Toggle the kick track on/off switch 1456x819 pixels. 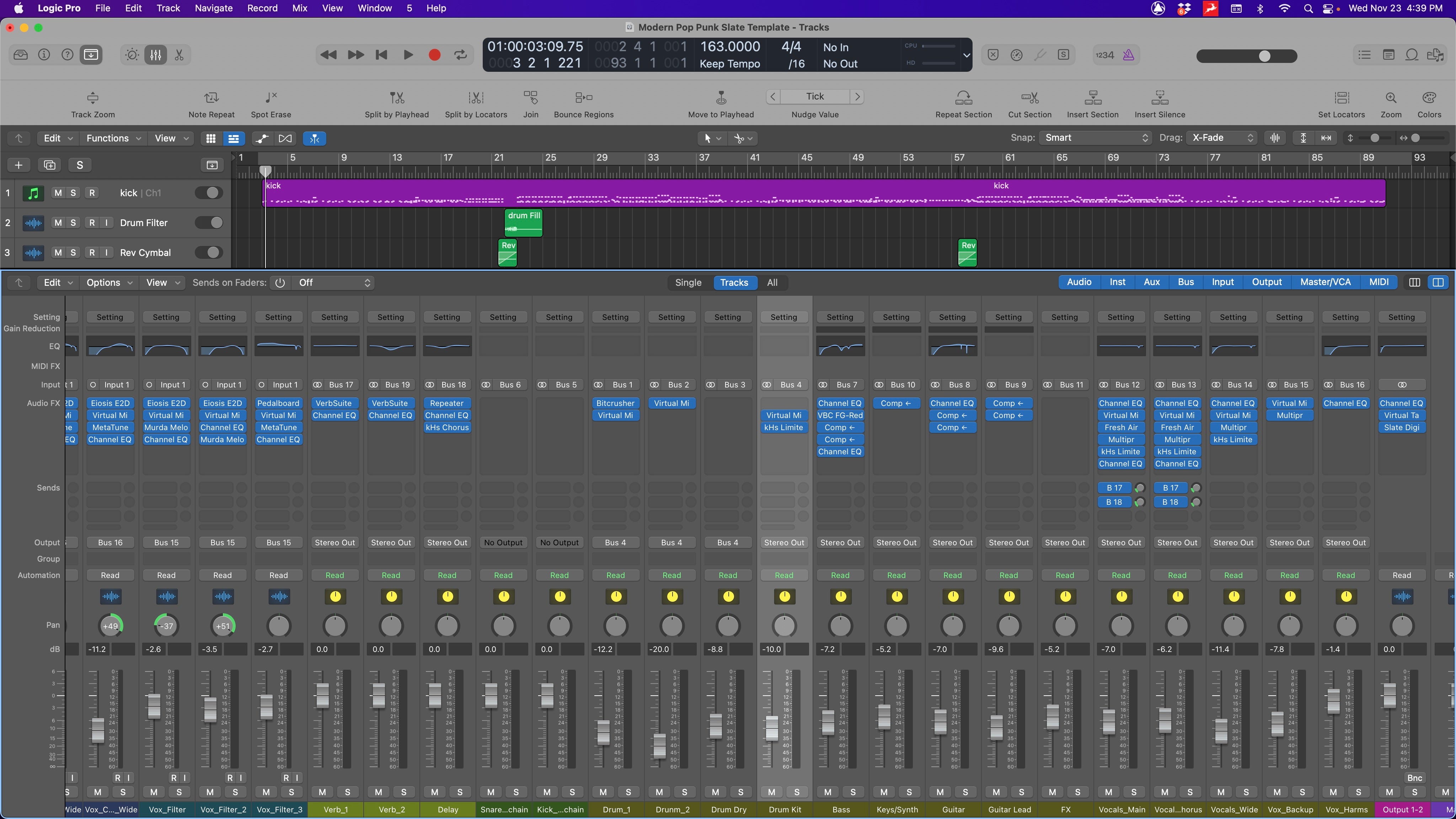(208, 192)
